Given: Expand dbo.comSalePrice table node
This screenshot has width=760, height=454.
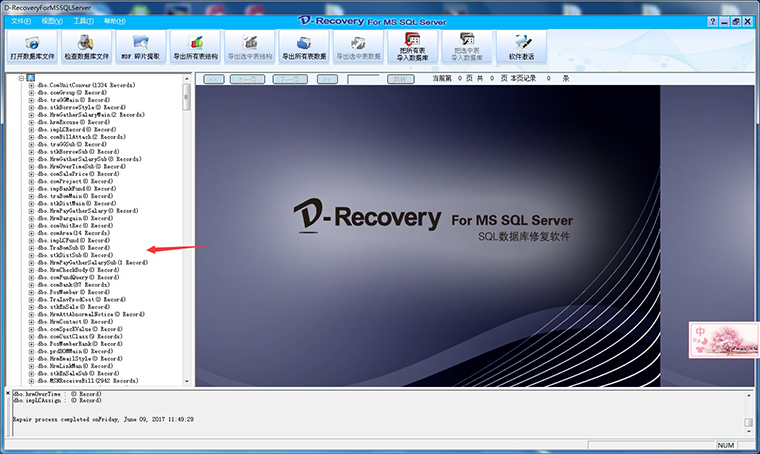Looking at the screenshot, I should 31,174.
